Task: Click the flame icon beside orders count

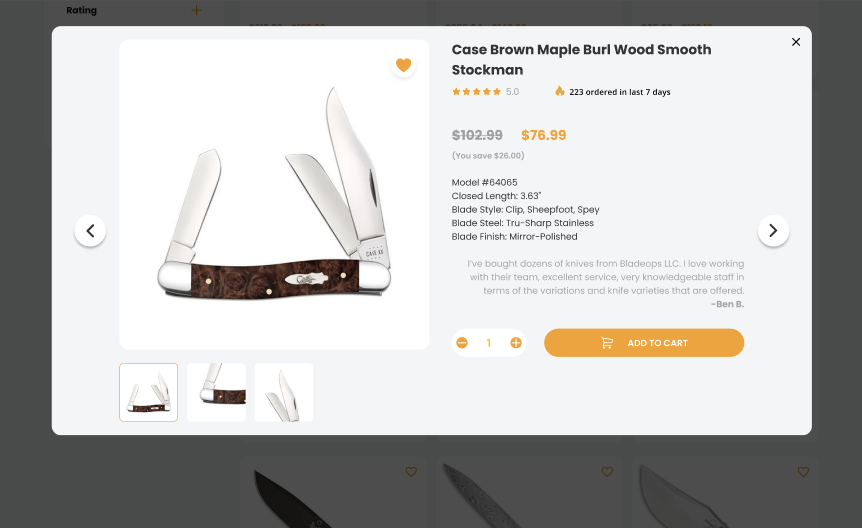Action: click(x=560, y=91)
